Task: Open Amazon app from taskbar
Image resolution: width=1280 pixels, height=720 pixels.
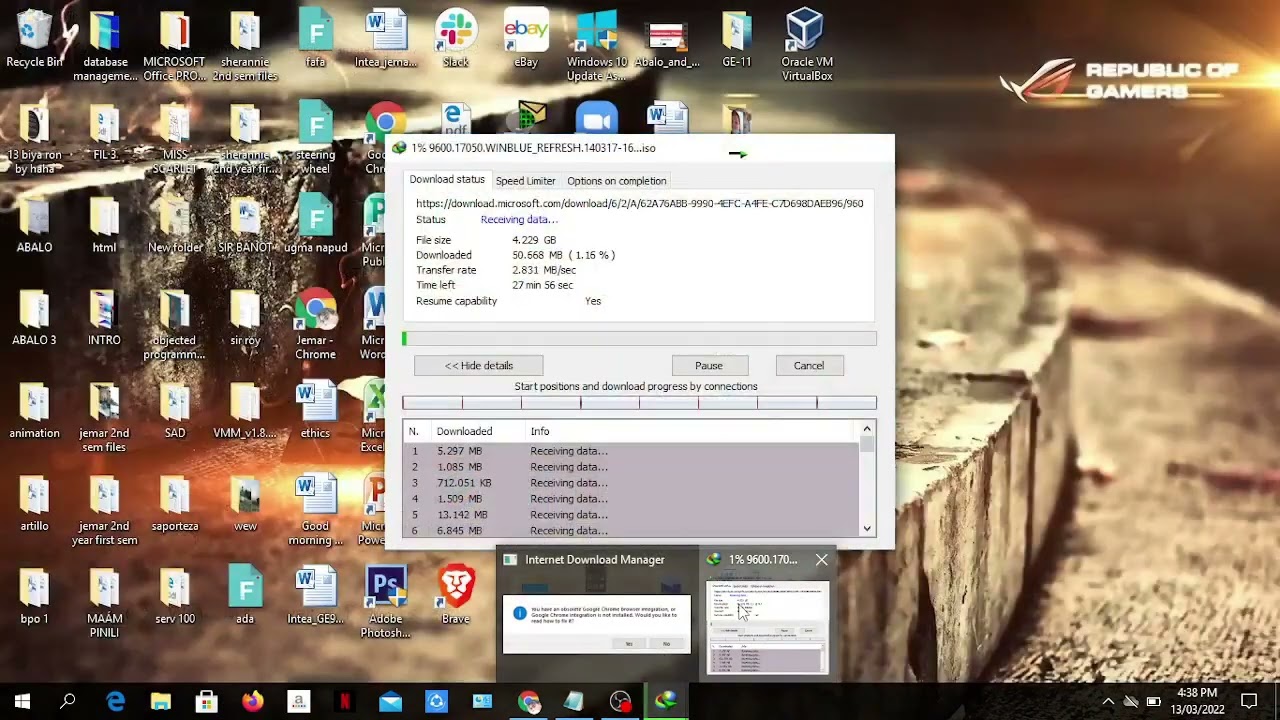Action: click(298, 702)
